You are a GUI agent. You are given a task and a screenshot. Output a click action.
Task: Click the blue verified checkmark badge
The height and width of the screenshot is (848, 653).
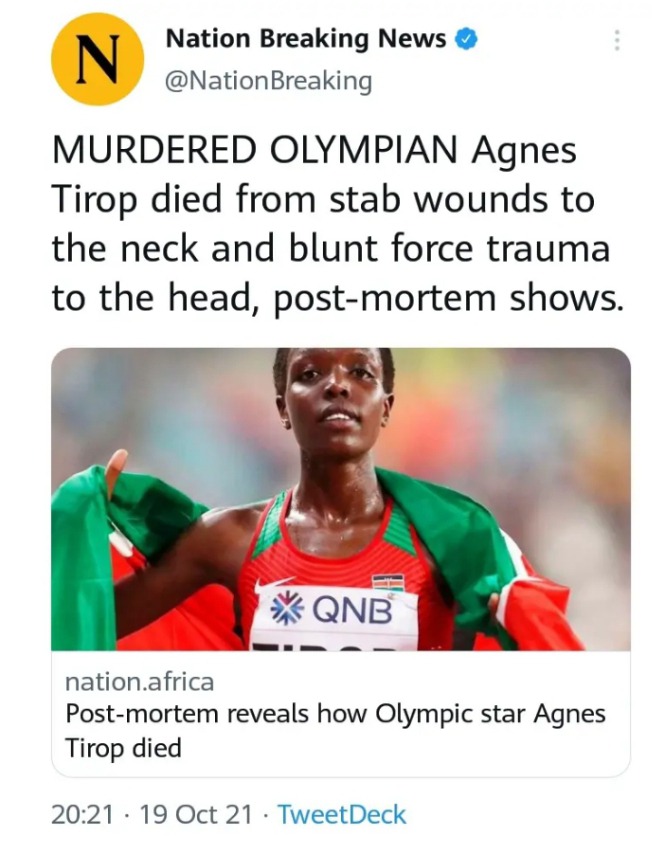tap(467, 39)
